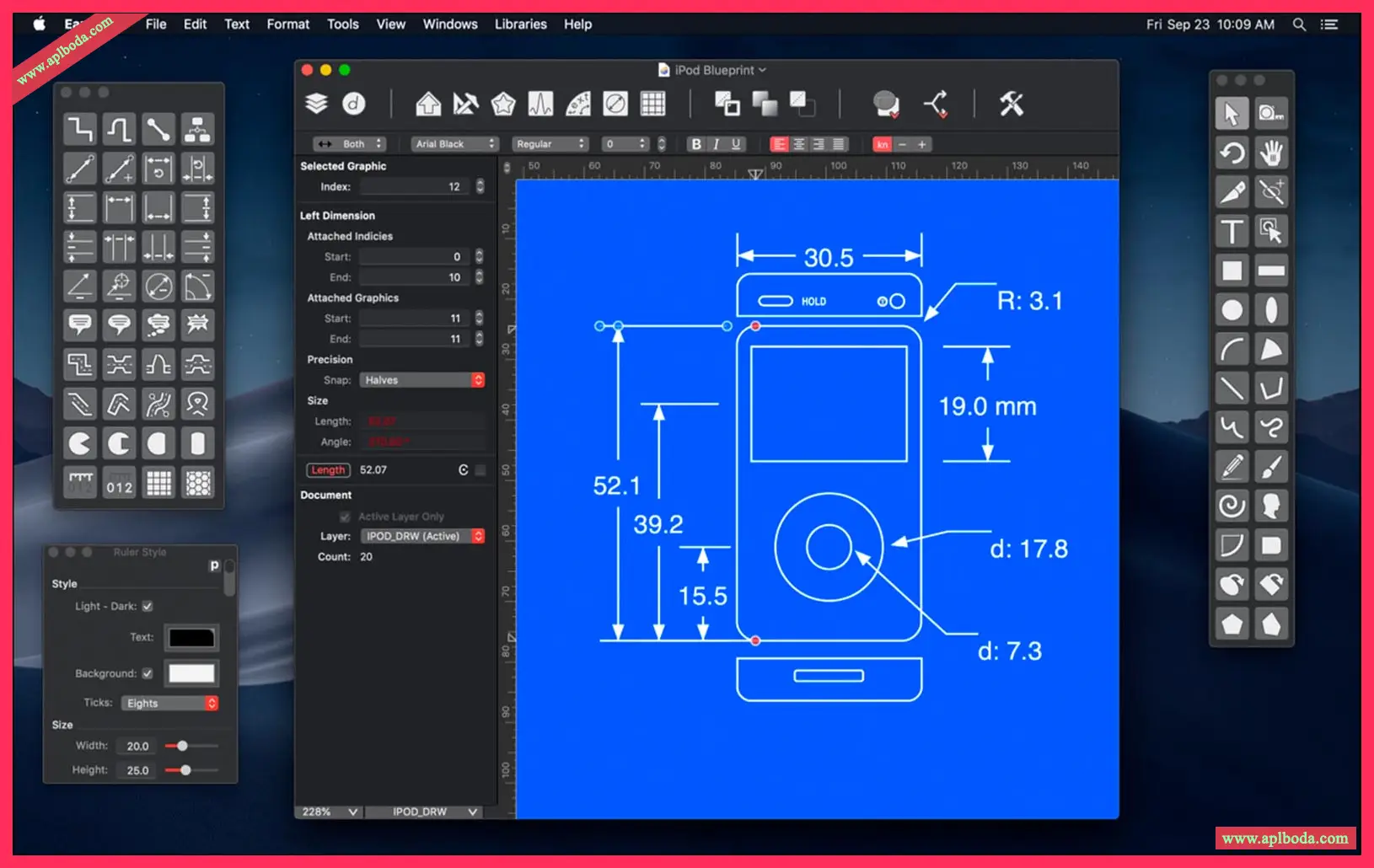Open the hammer and wrench tools icon
Image resolution: width=1374 pixels, height=868 pixels.
pos(1011,104)
